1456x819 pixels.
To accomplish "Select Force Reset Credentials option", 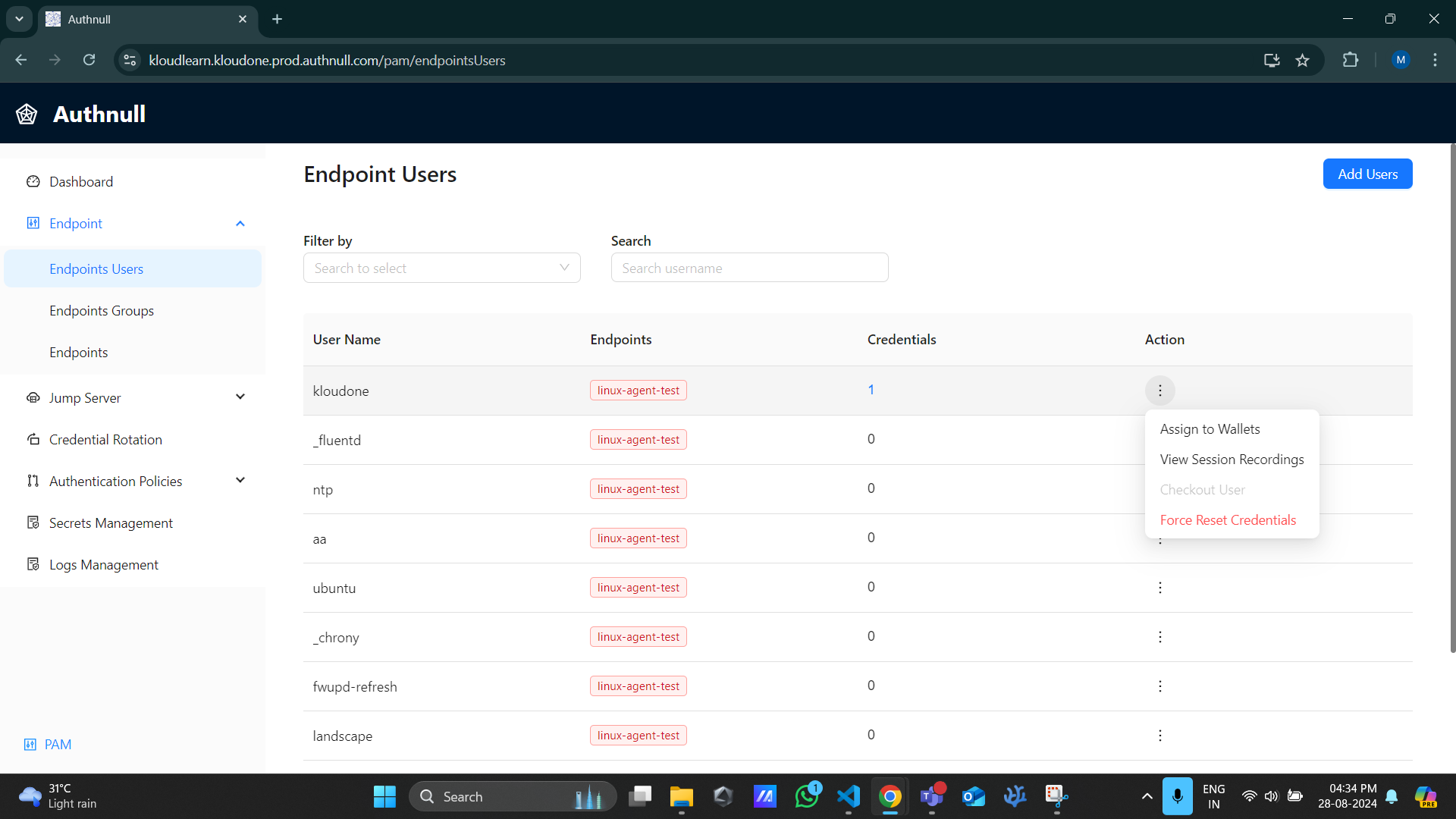I will (1228, 519).
